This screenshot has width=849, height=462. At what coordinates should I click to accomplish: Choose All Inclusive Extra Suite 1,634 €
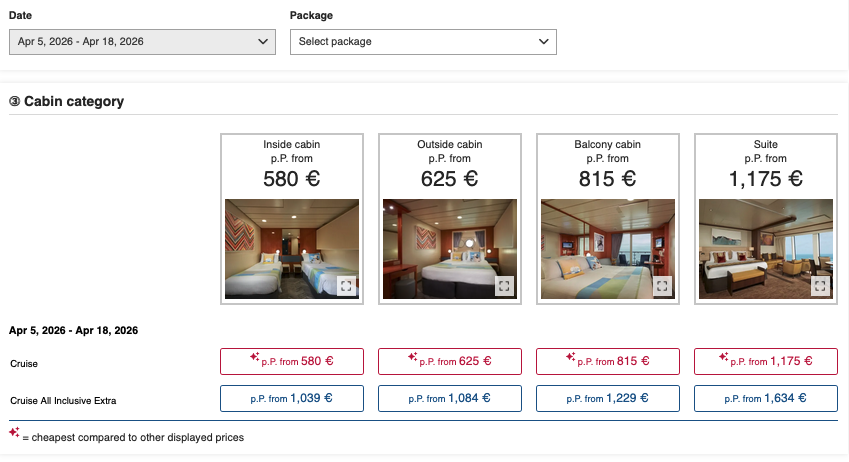click(x=766, y=398)
